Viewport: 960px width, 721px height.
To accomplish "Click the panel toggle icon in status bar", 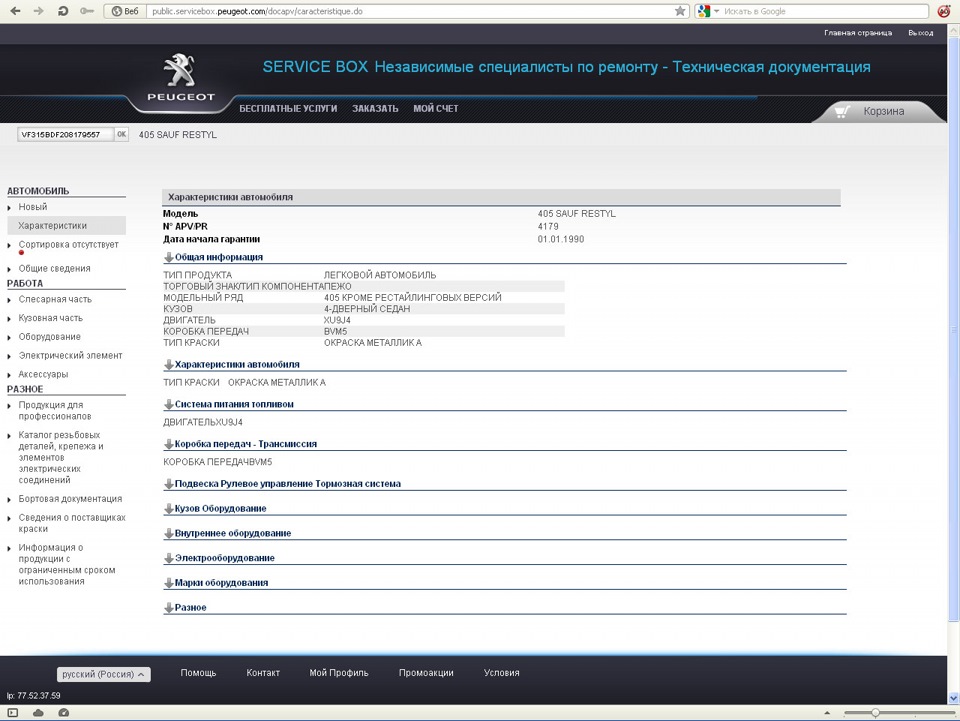I will [13, 712].
